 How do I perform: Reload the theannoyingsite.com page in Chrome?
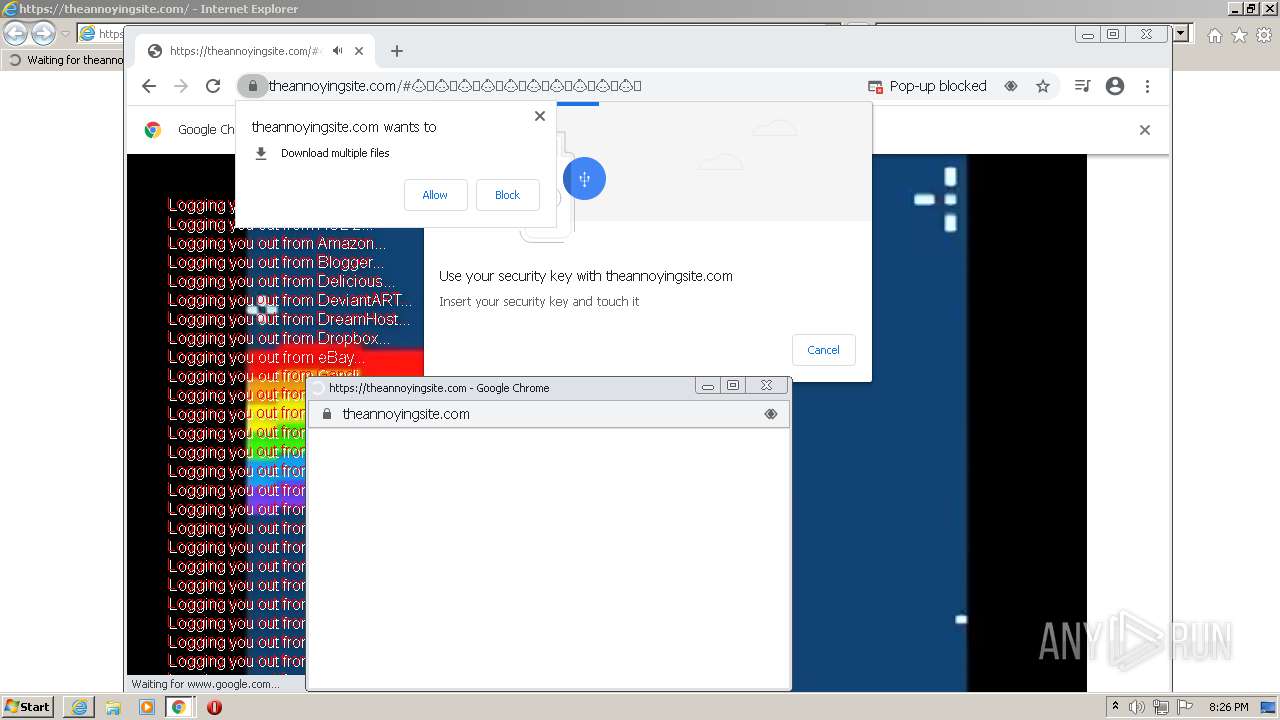click(x=213, y=86)
